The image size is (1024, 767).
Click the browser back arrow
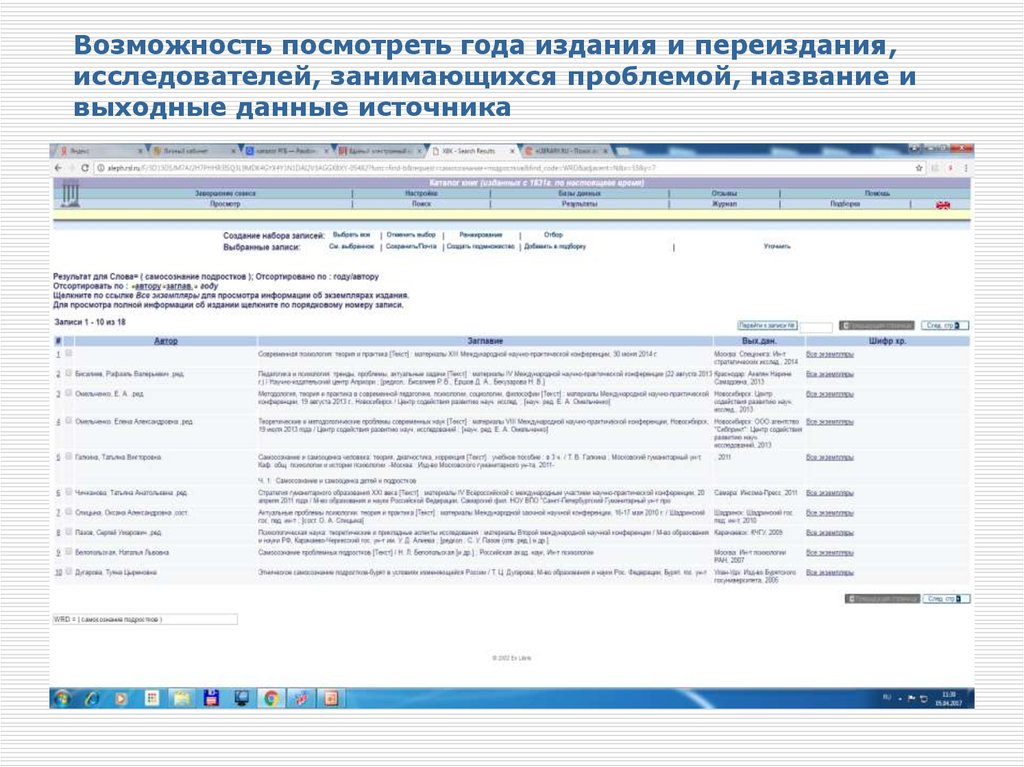57,167
